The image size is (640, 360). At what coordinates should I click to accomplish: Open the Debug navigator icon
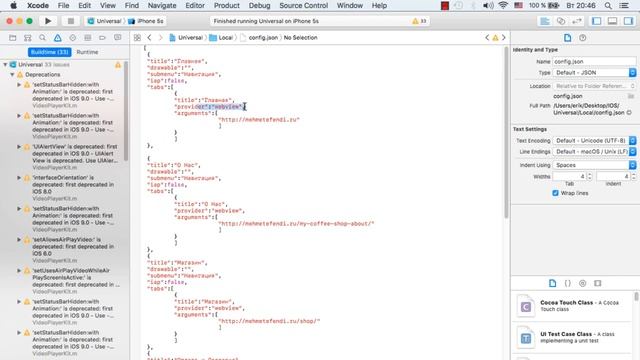[x=87, y=38]
